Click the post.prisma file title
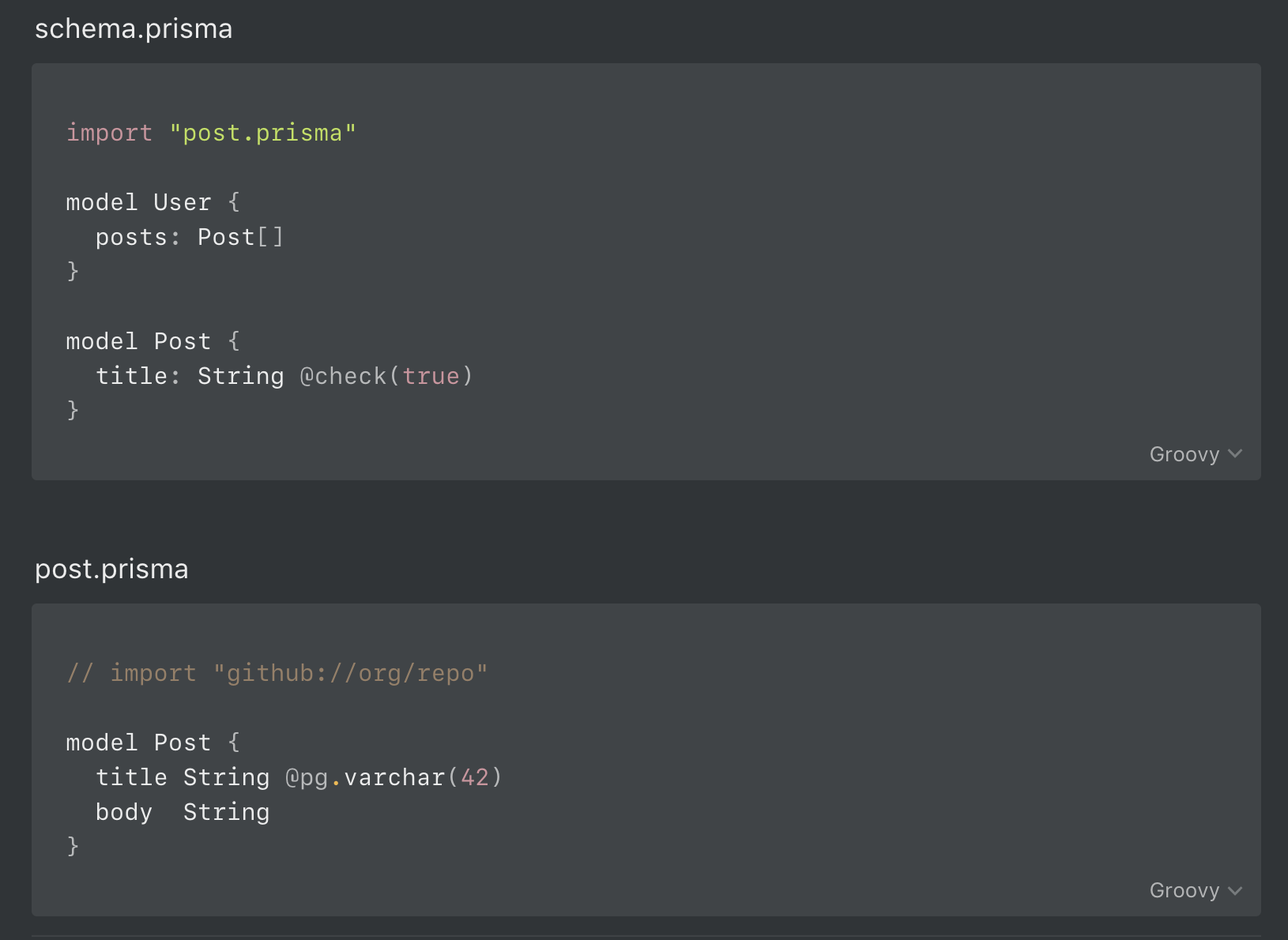This screenshot has width=1288, height=940. pyautogui.click(x=111, y=569)
